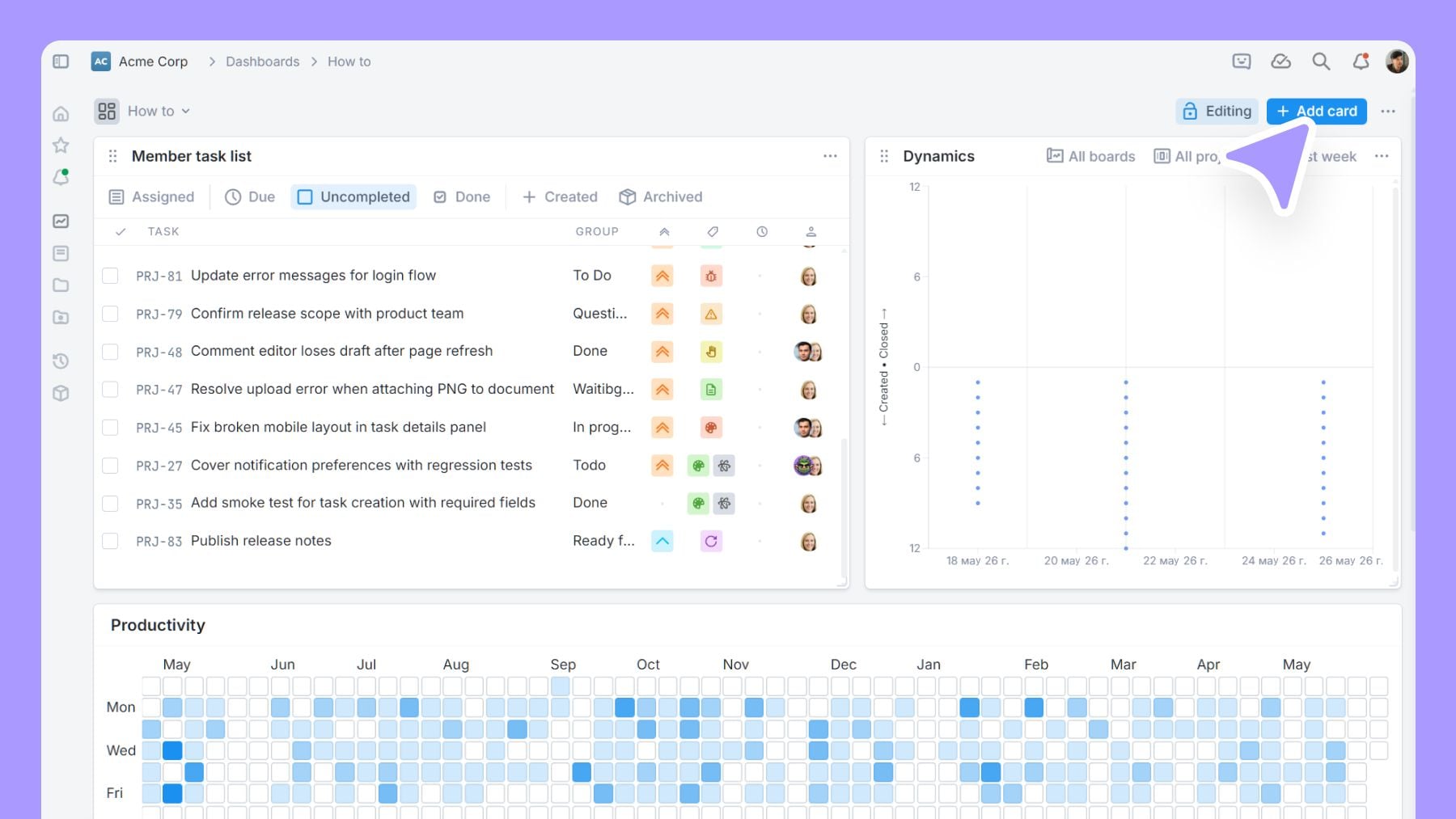1456x819 pixels.
Task: Open the Home icon in left sidebar
Action: 61,114
